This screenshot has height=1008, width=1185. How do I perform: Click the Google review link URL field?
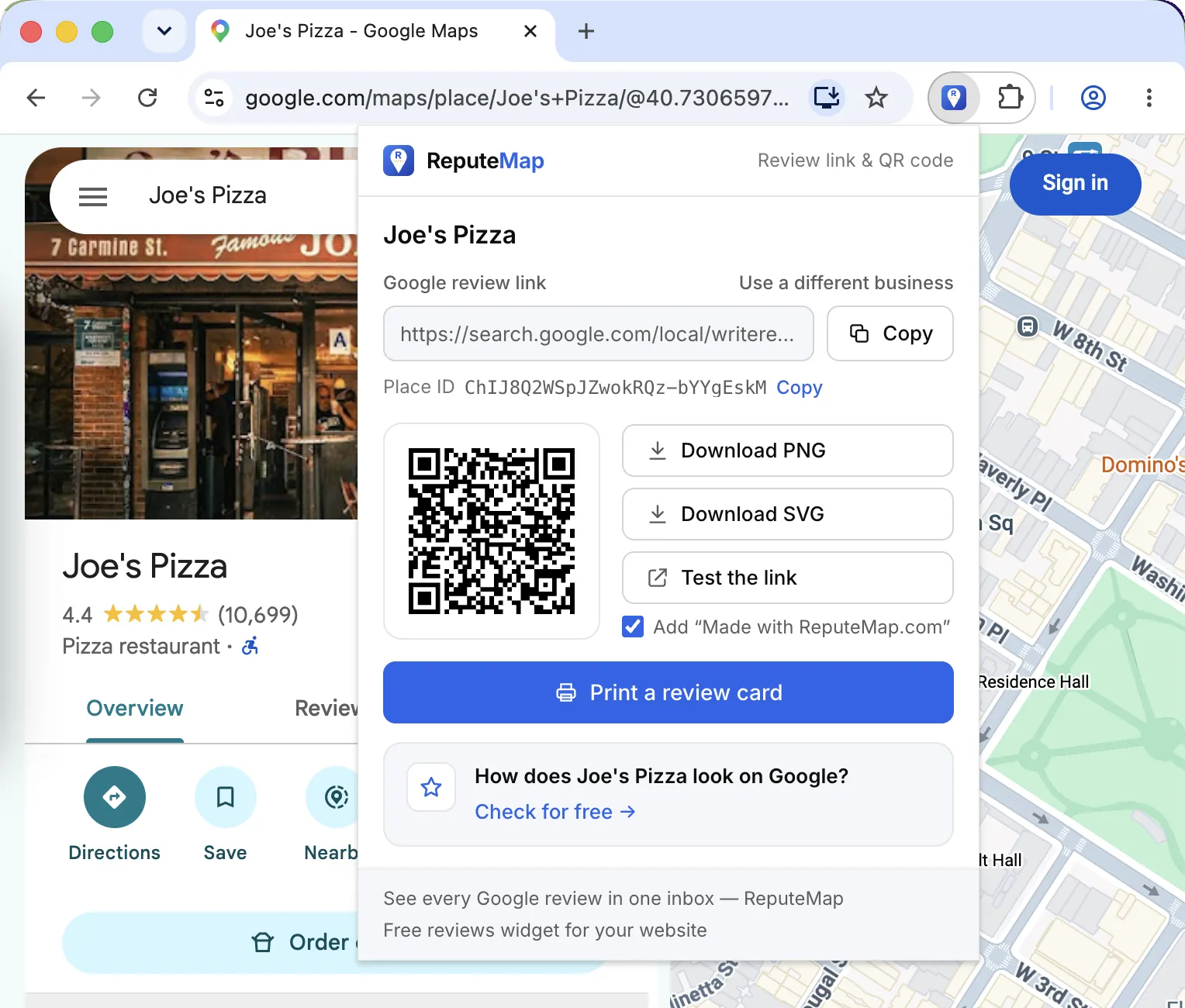tap(599, 333)
